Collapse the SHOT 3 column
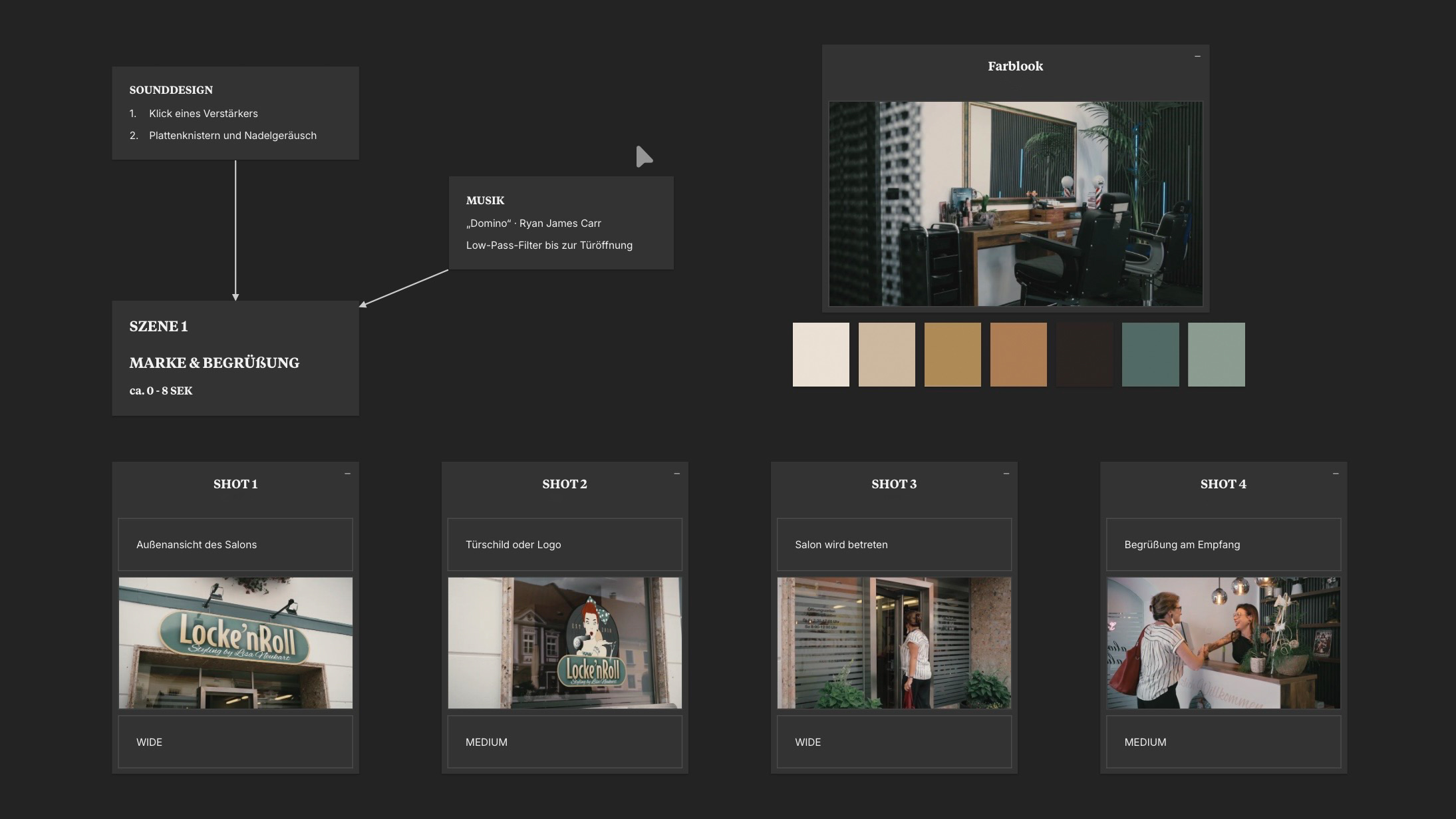 (1006, 474)
